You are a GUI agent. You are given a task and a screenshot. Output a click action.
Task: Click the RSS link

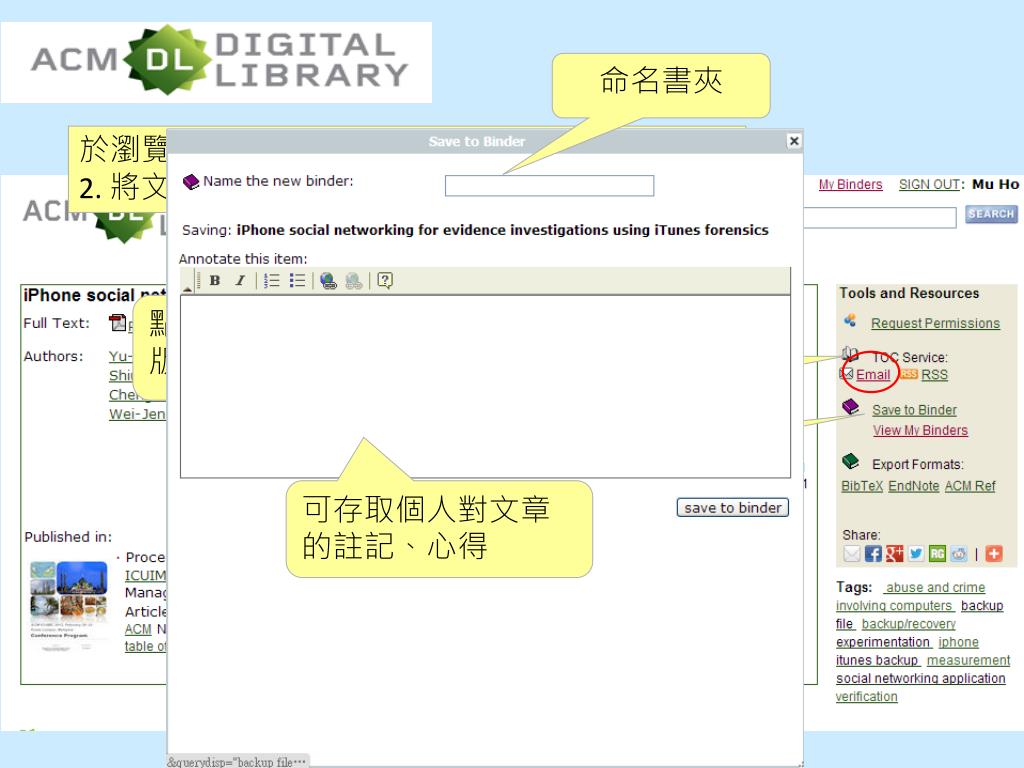click(x=935, y=375)
